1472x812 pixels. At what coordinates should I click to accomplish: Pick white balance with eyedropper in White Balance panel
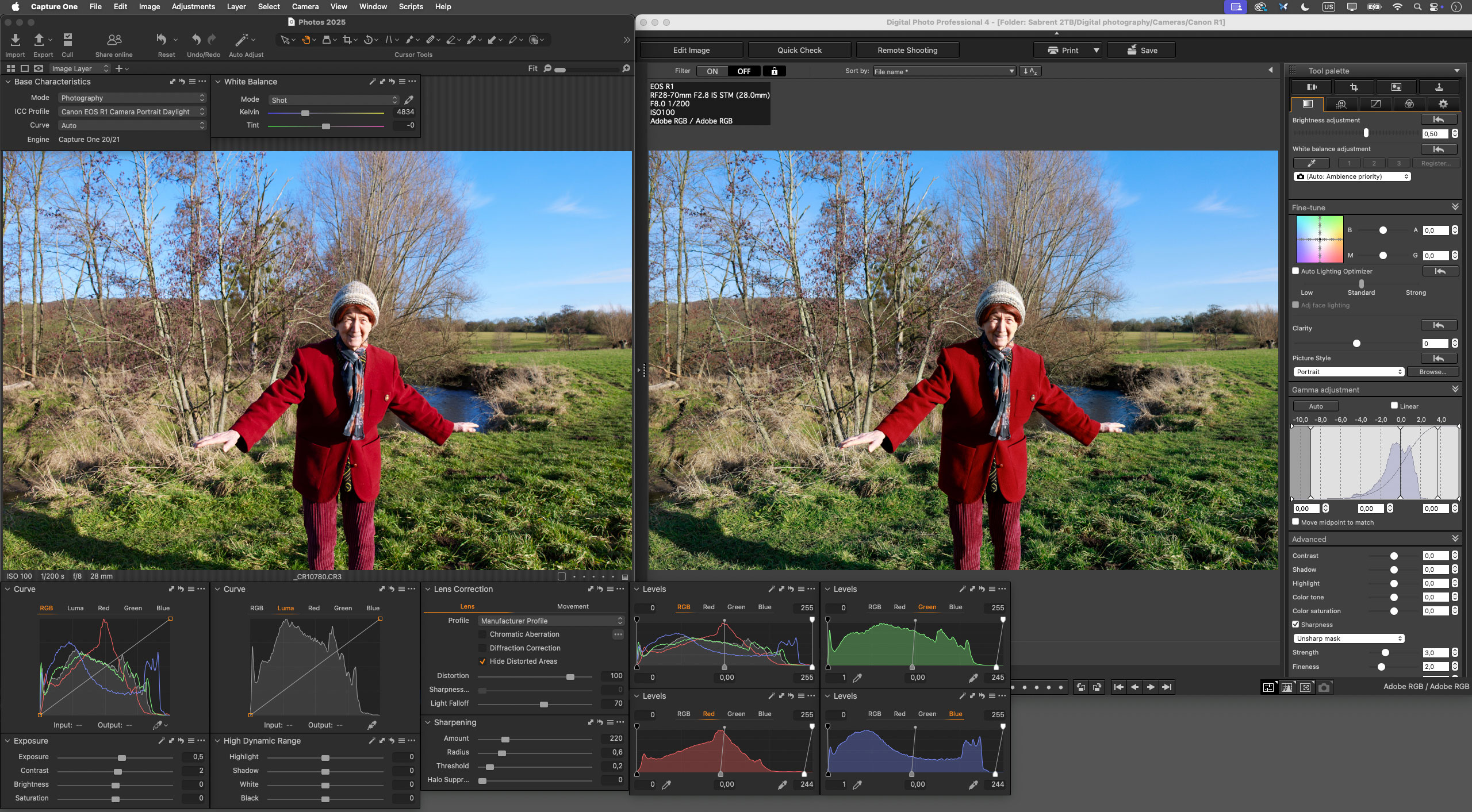coord(409,100)
